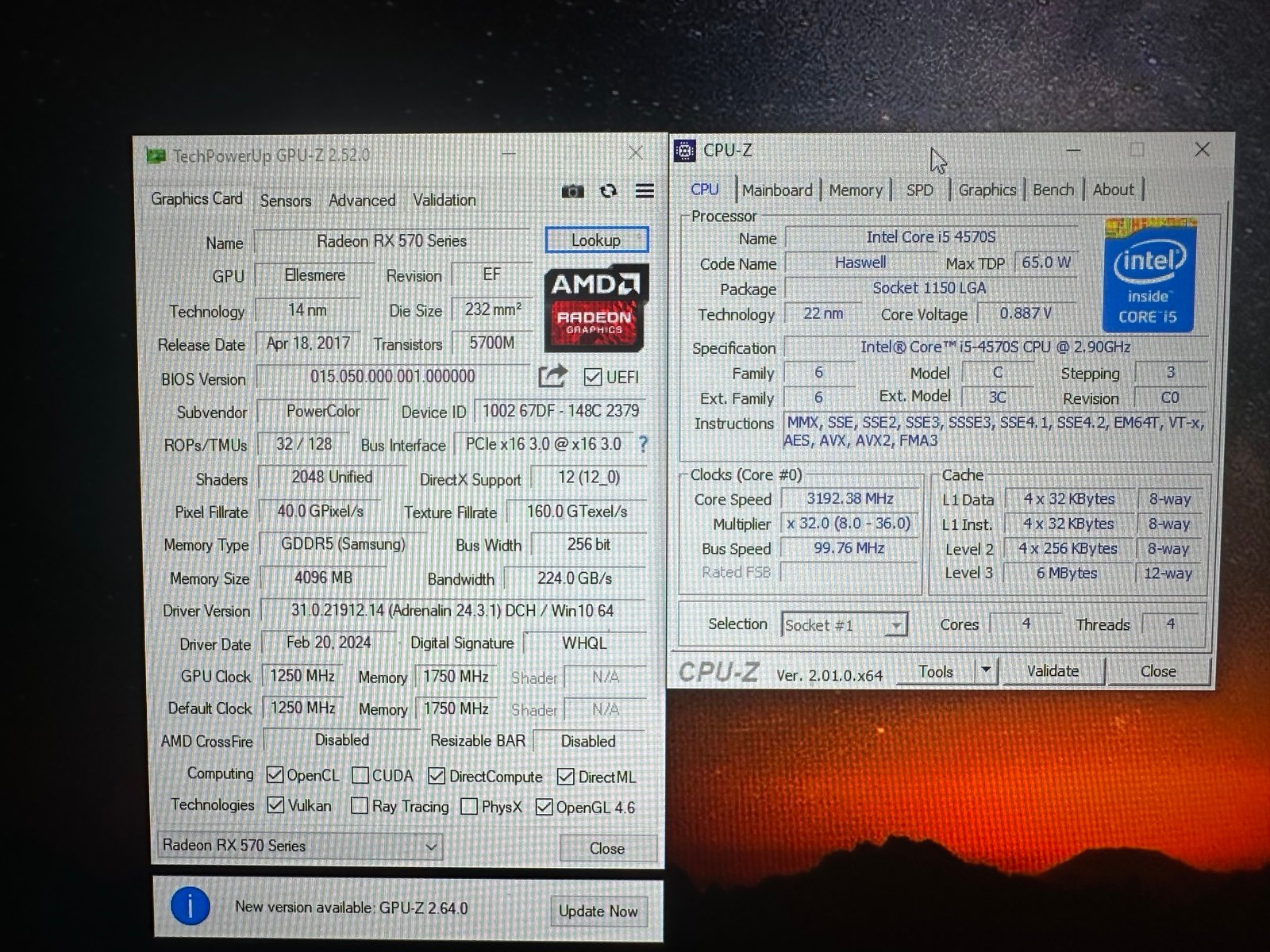Switch to the Validation tab in GPU-Z
Image resolution: width=1270 pixels, height=952 pixels.
pyautogui.click(x=444, y=200)
